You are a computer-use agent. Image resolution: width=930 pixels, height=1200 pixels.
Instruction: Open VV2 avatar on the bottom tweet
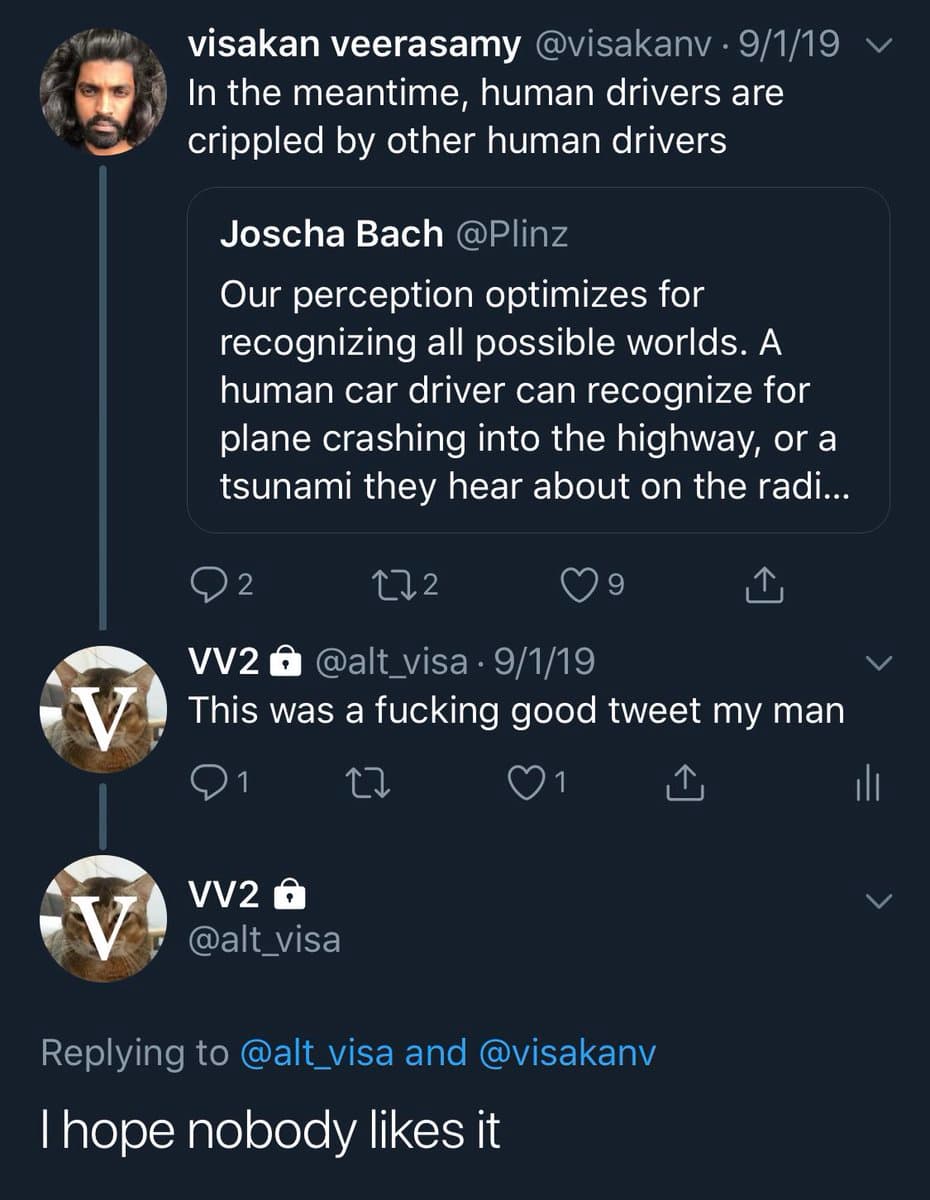[103, 917]
